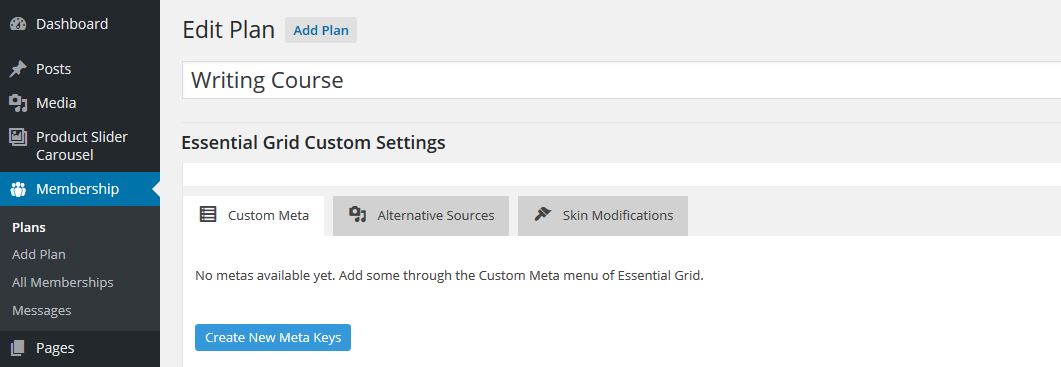Open Media via its sidebar icon

pos(18,103)
